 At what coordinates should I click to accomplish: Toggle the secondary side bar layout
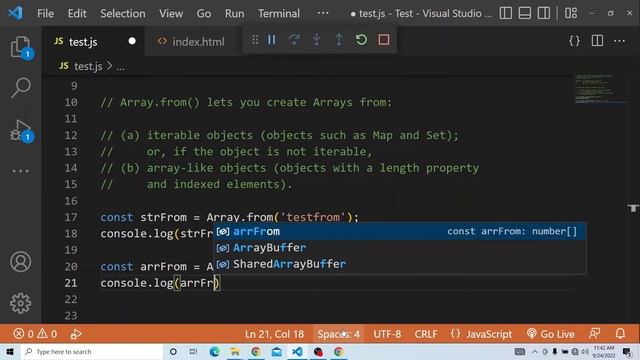544,13
